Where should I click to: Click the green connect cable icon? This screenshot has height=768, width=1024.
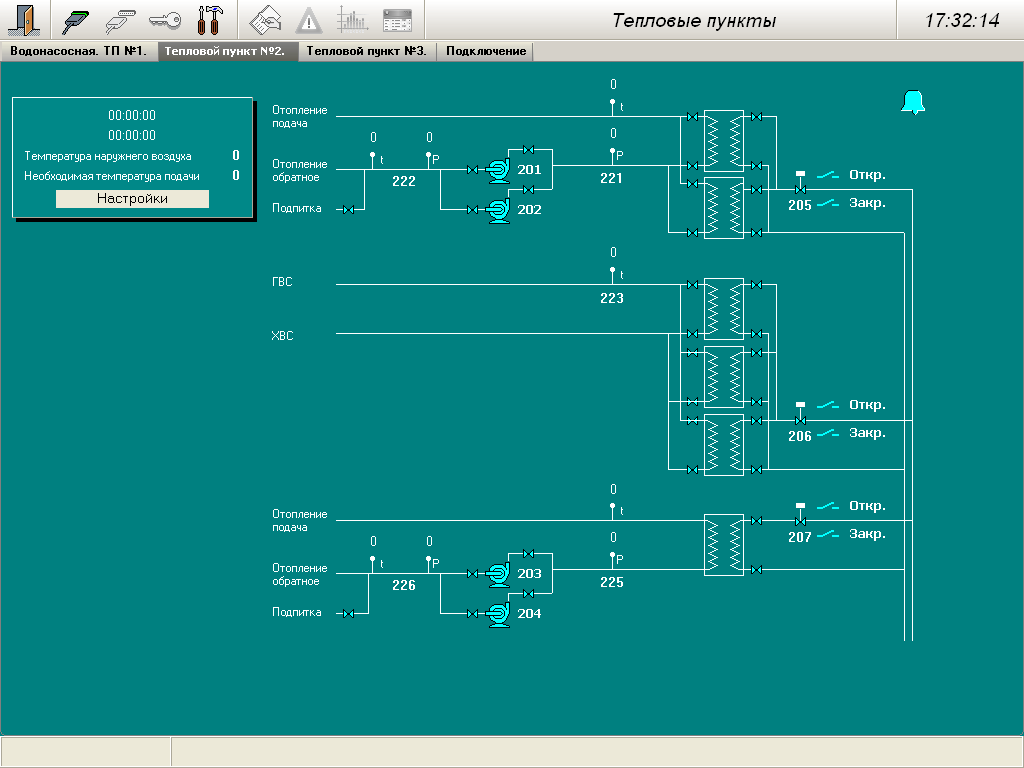[75, 20]
